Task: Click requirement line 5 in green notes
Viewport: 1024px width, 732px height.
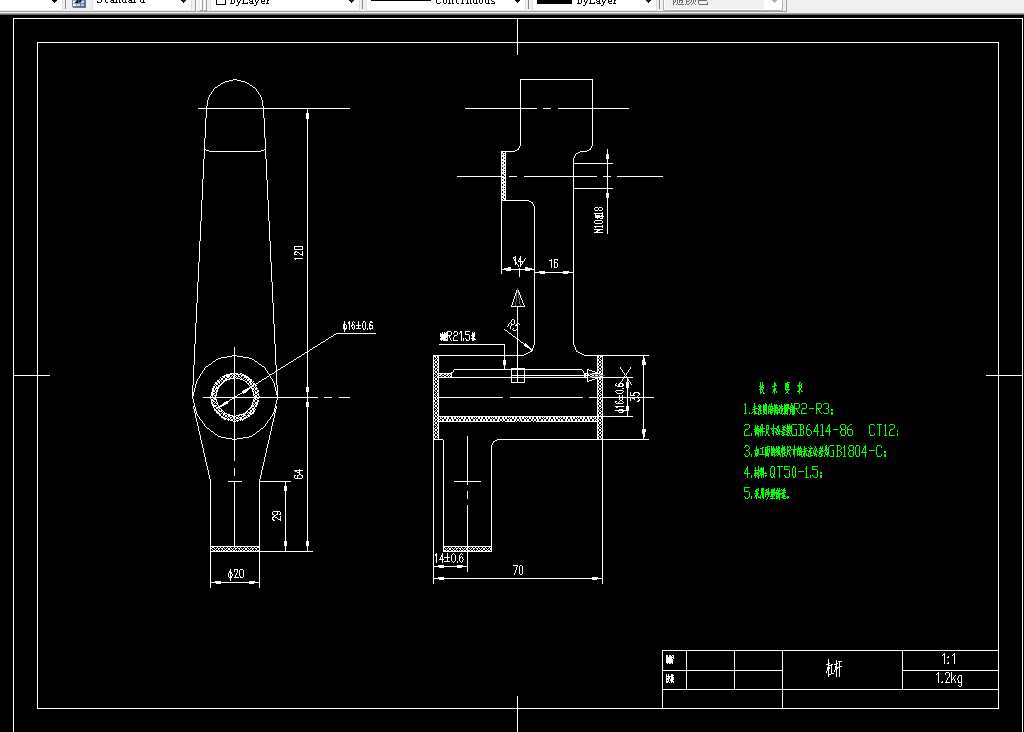Action: pos(767,493)
